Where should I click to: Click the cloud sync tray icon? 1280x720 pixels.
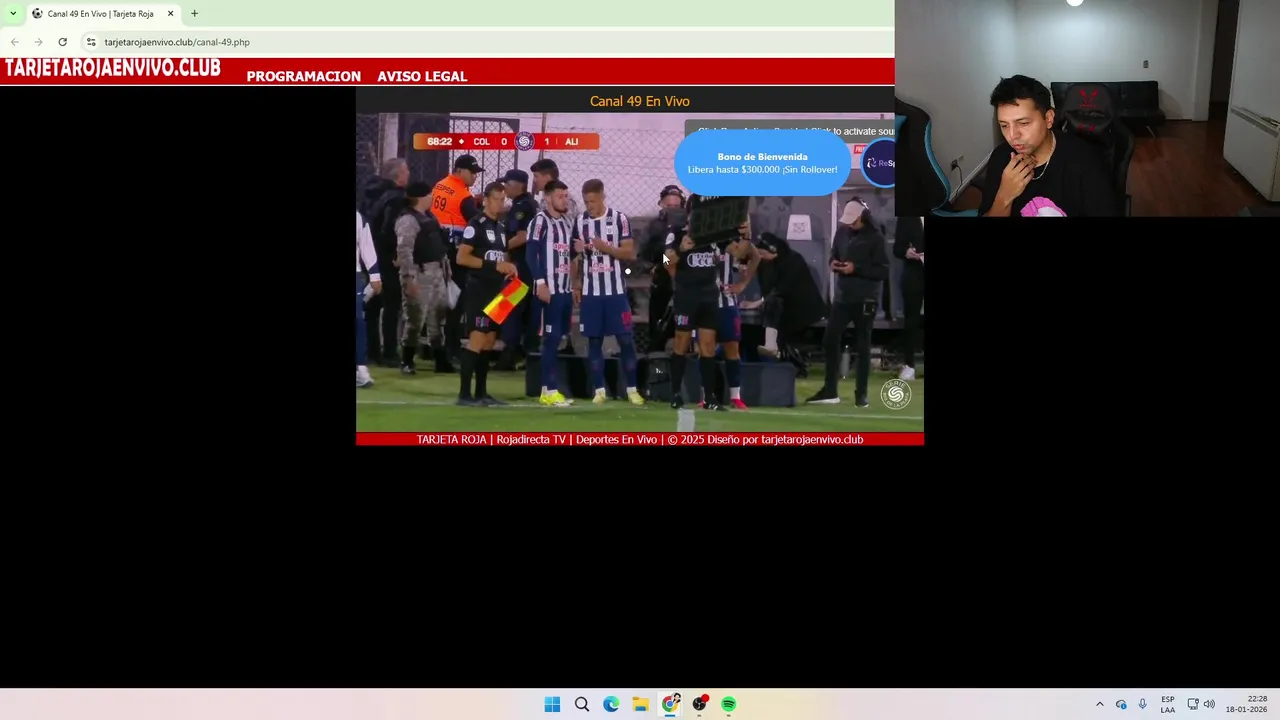(1121, 704)
